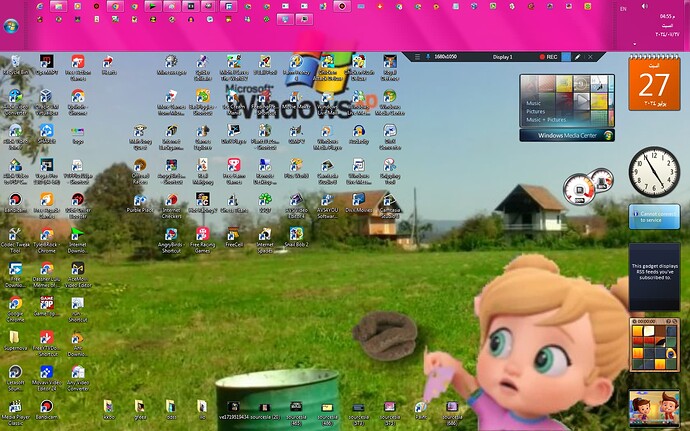
Task: Launch the AVS4YOU Software shortcut
Action: pyautogui.click(x=327, y=206)
